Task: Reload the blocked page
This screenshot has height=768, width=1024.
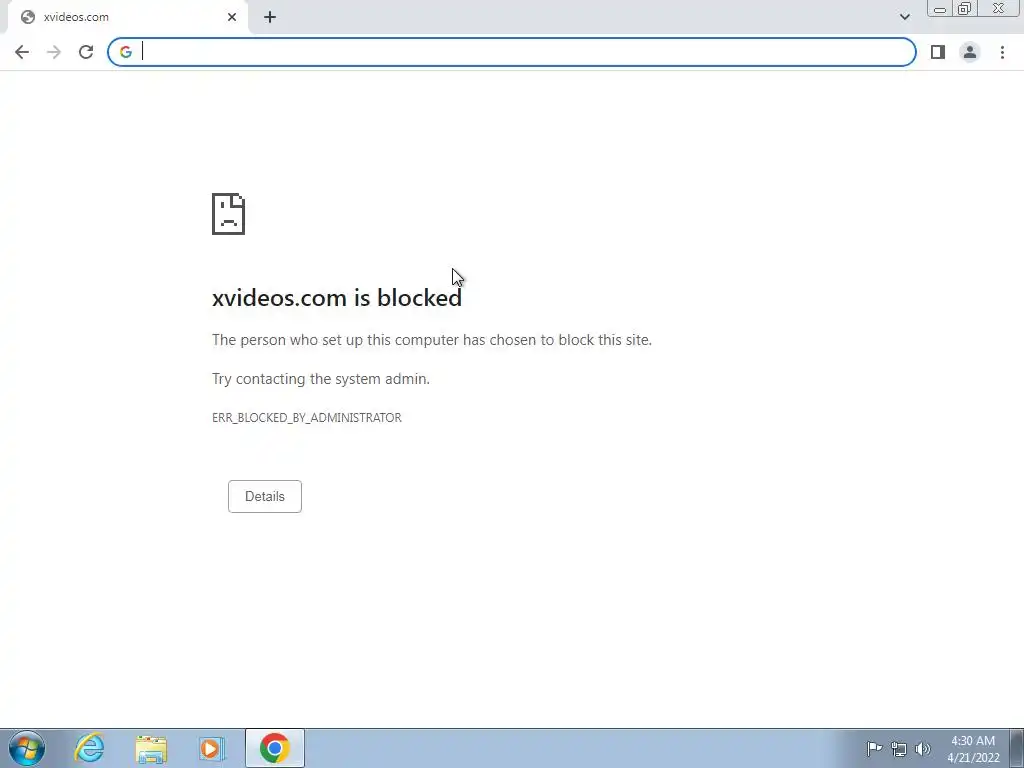Action: [86, 52]
